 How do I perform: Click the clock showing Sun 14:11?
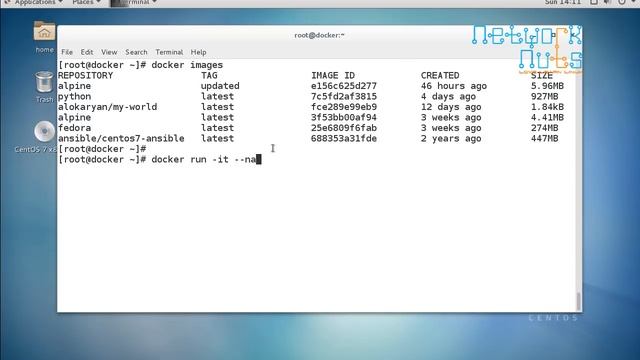coord(562,2)
